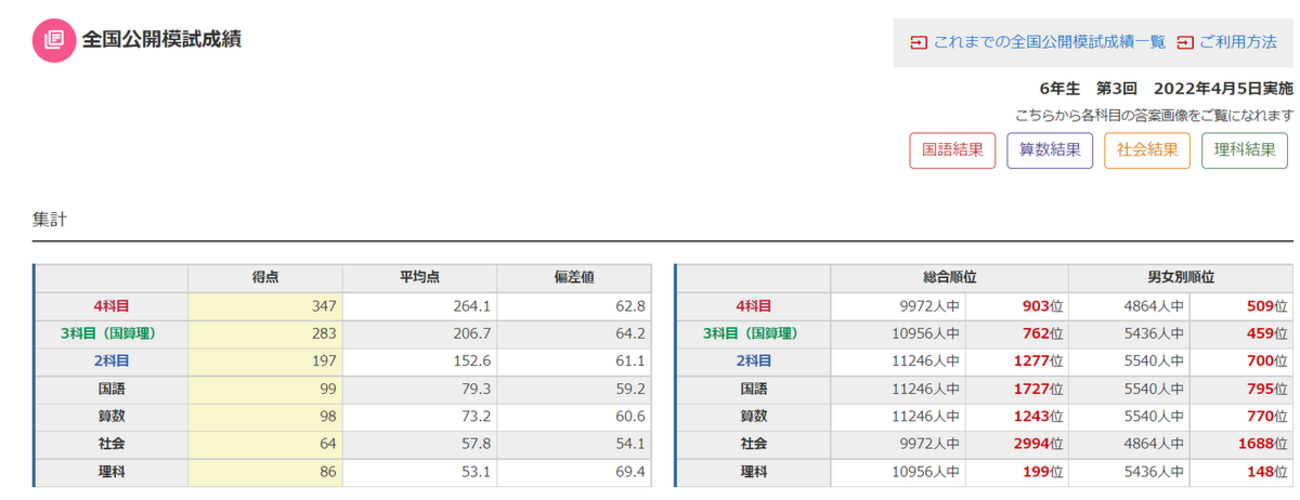This screenshot has height=500, width=1300.
Task: Click the 理科 row label in score table
Action: [x=111, y=471]
